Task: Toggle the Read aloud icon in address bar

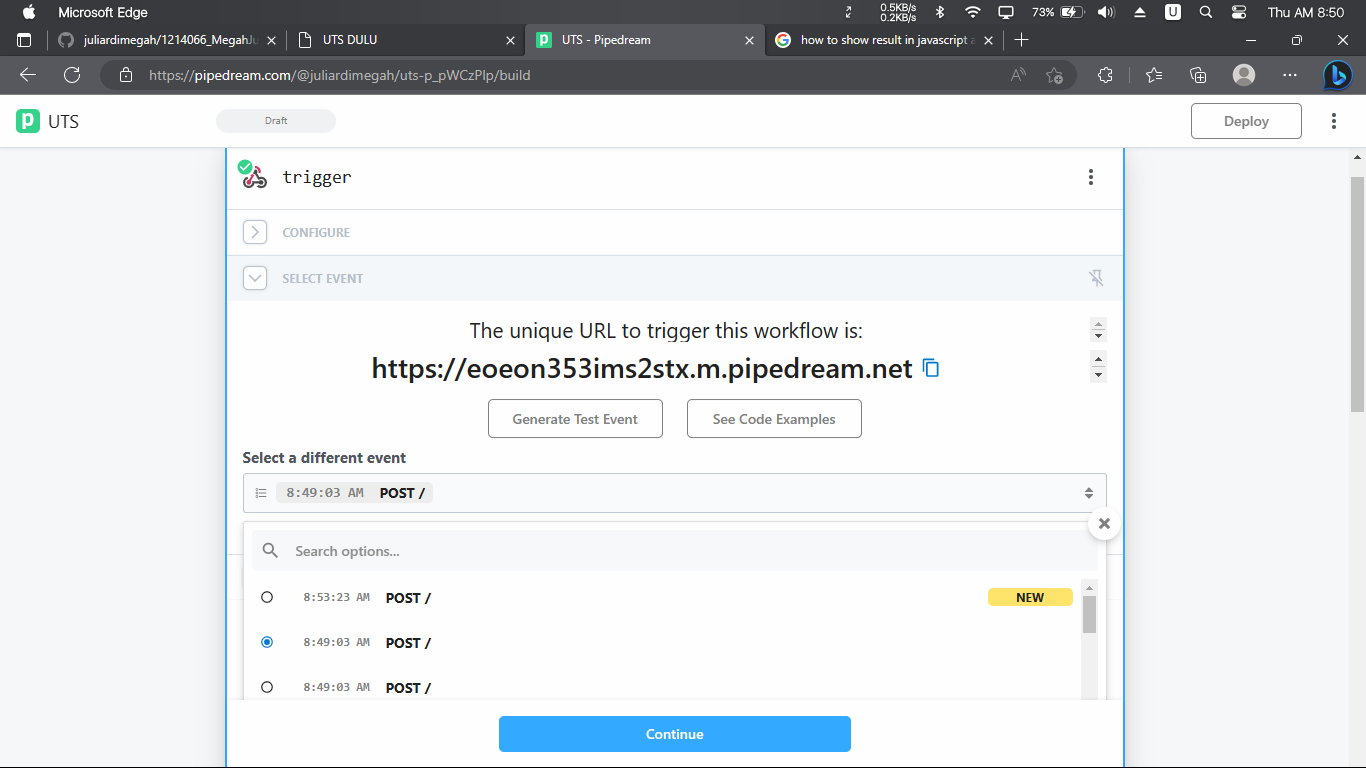Action: click(x=1018, y=75)
